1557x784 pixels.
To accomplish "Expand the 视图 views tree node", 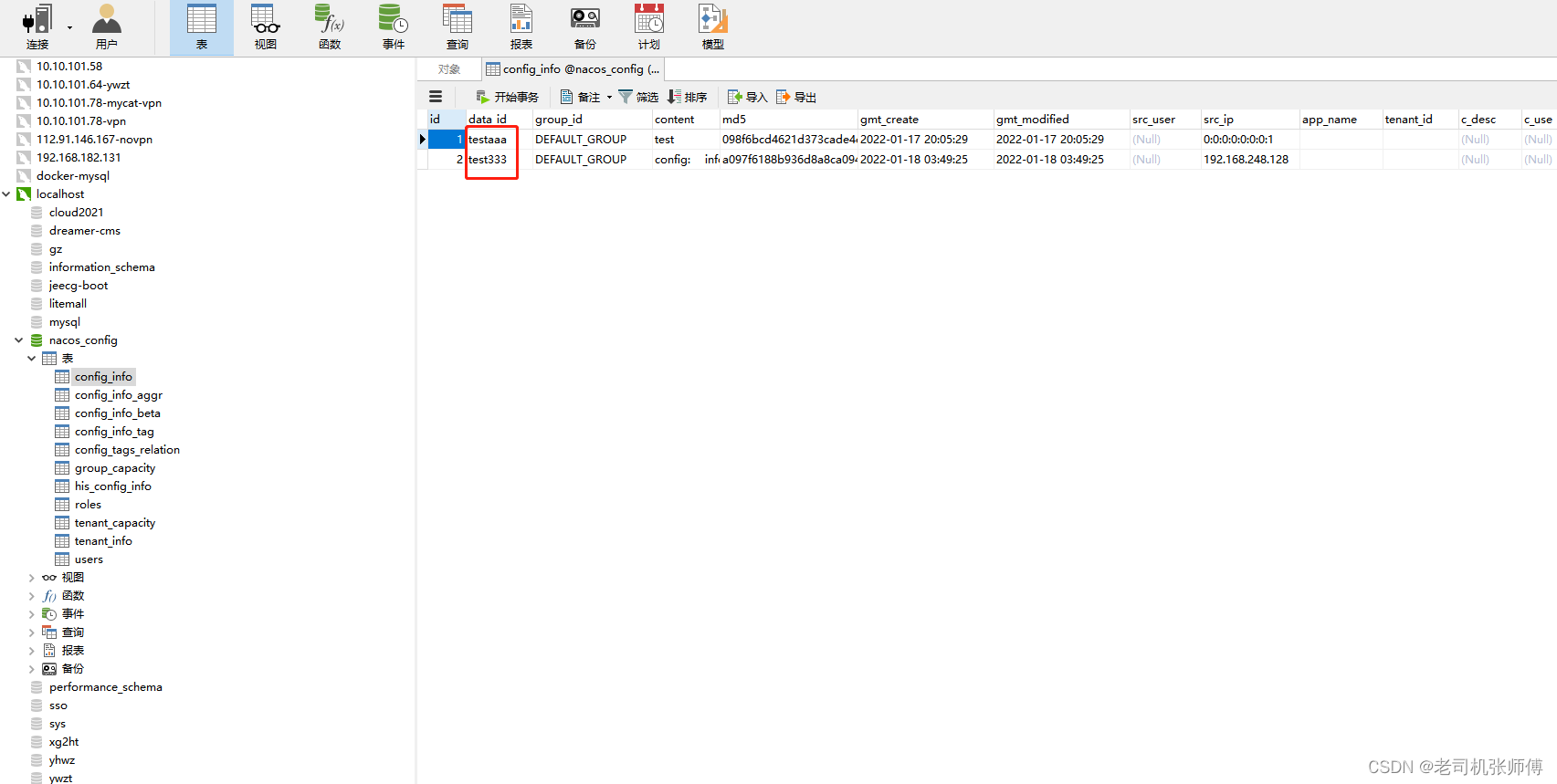I will [32, 577].
